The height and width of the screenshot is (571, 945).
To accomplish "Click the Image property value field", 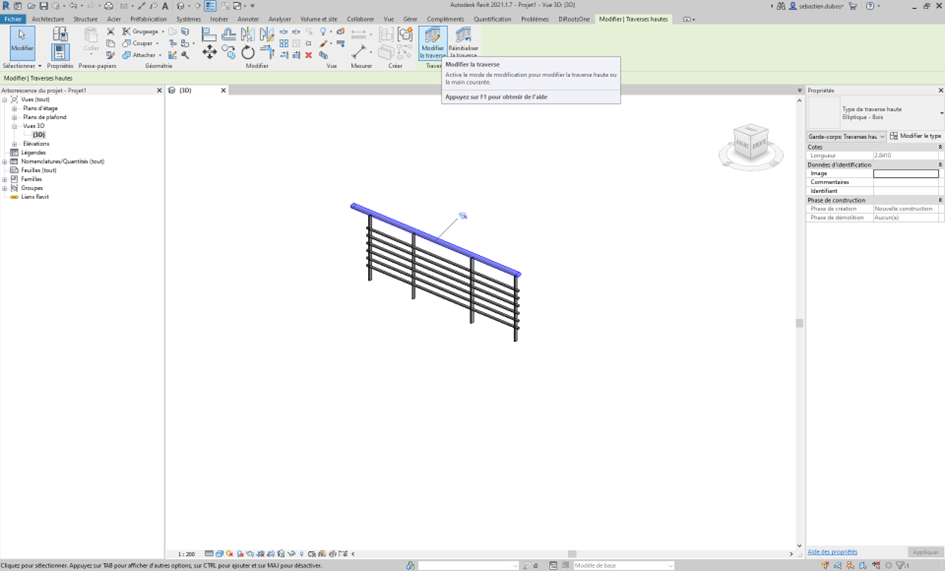I will (906, 173).
